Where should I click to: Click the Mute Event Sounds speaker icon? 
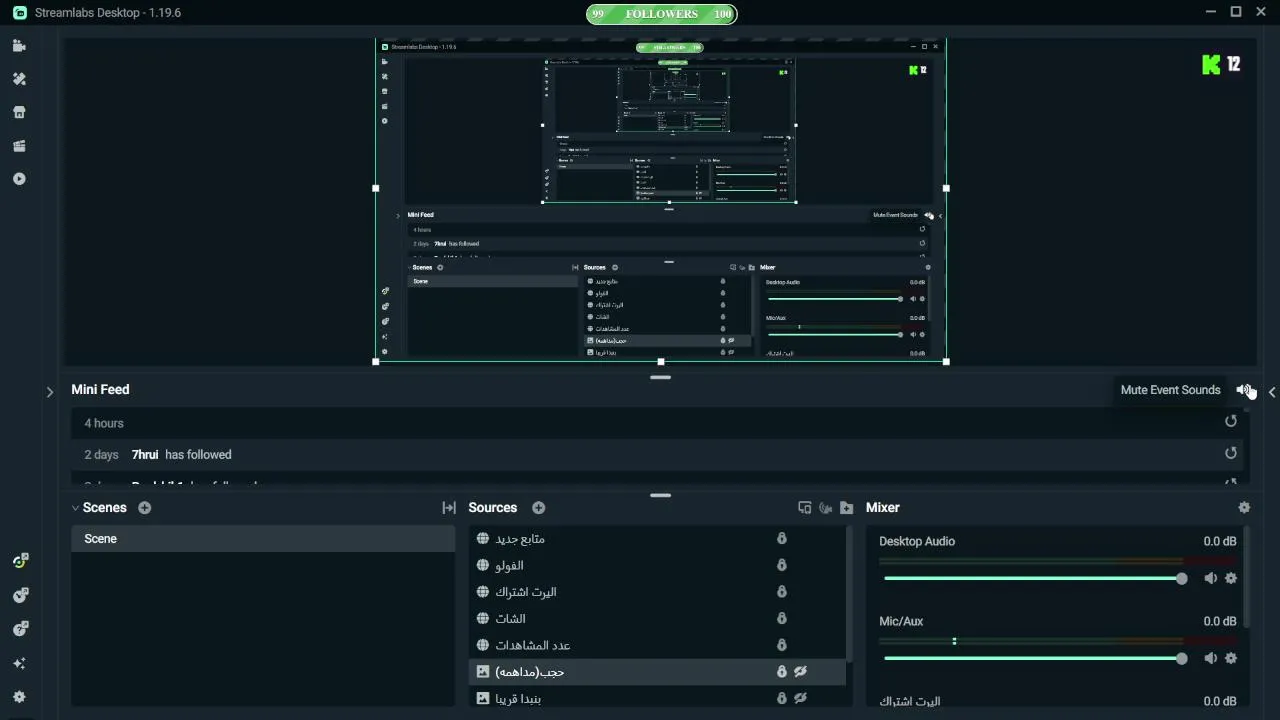[1244, 390]
